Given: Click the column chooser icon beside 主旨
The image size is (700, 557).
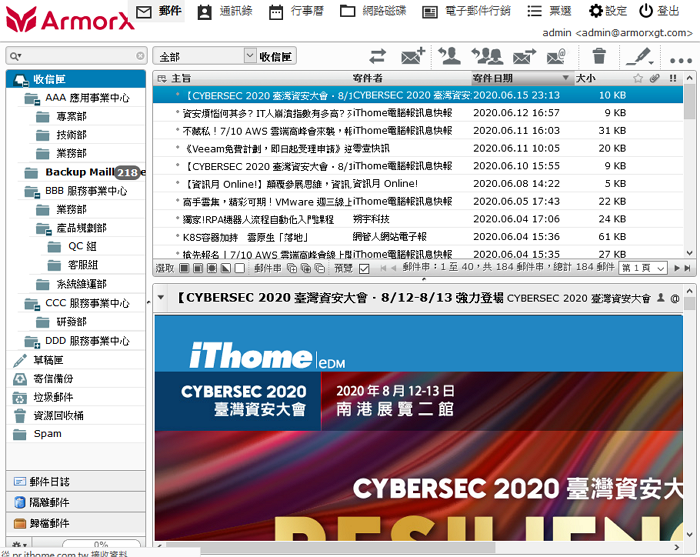Looking at the screenshot, I should 162,79.
